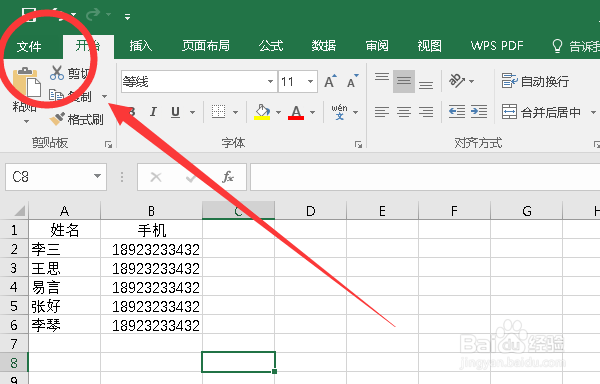Apply italic formatting
Screen dimensions: 600x384
(153, 112)
